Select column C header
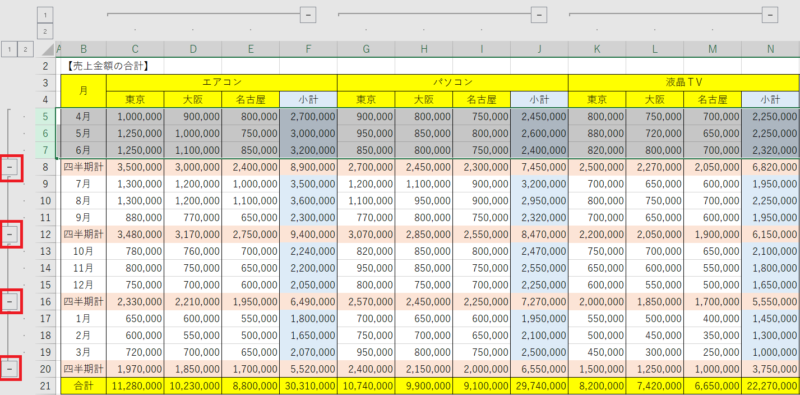 click(135, 49)
